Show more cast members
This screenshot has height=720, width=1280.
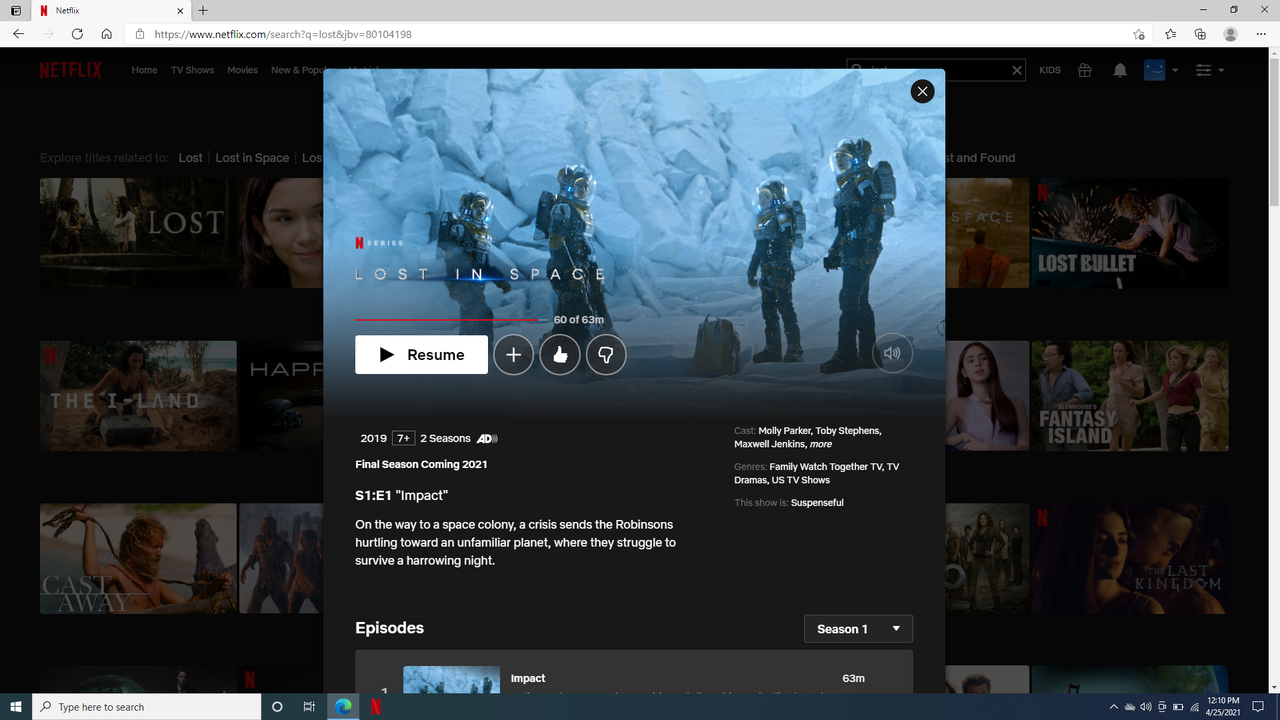click(x=821, y=444)
